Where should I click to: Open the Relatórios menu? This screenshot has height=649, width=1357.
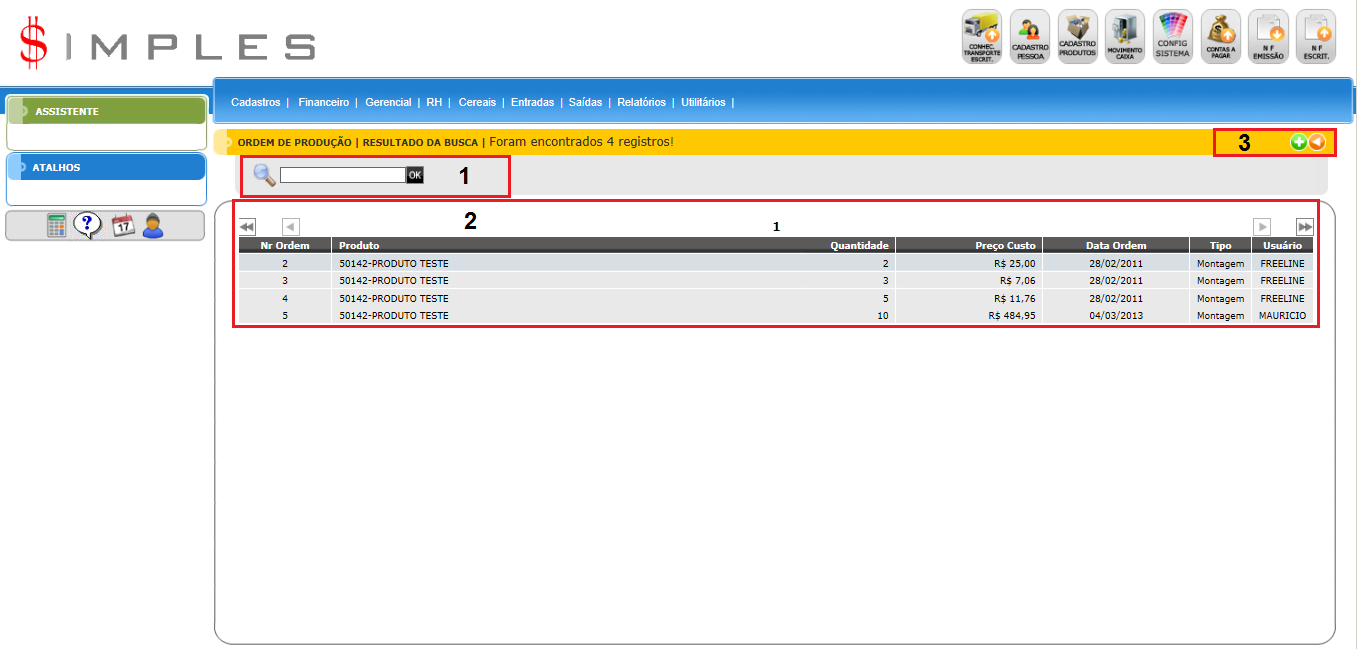tap(641, 102)
